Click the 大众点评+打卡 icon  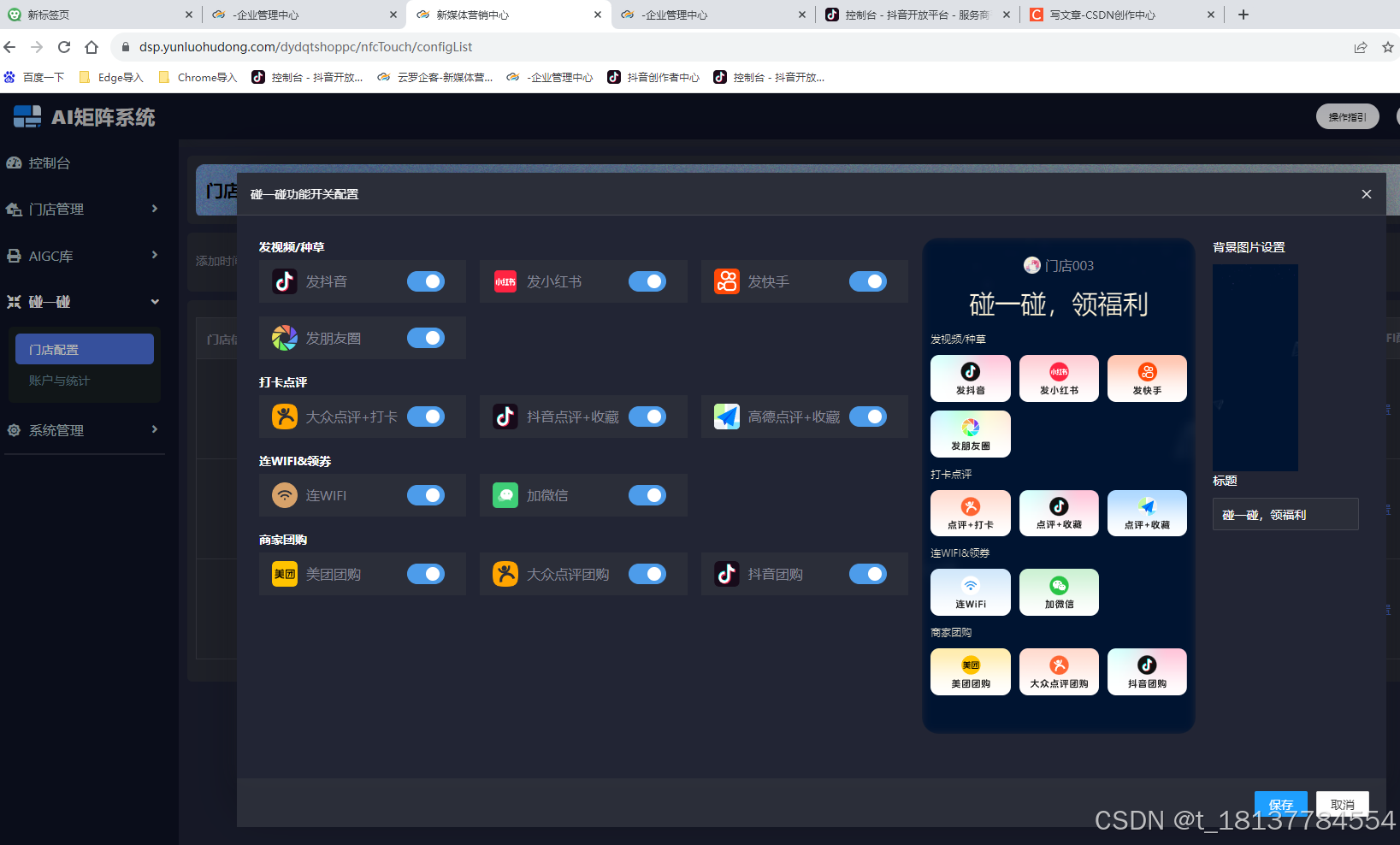285,417
